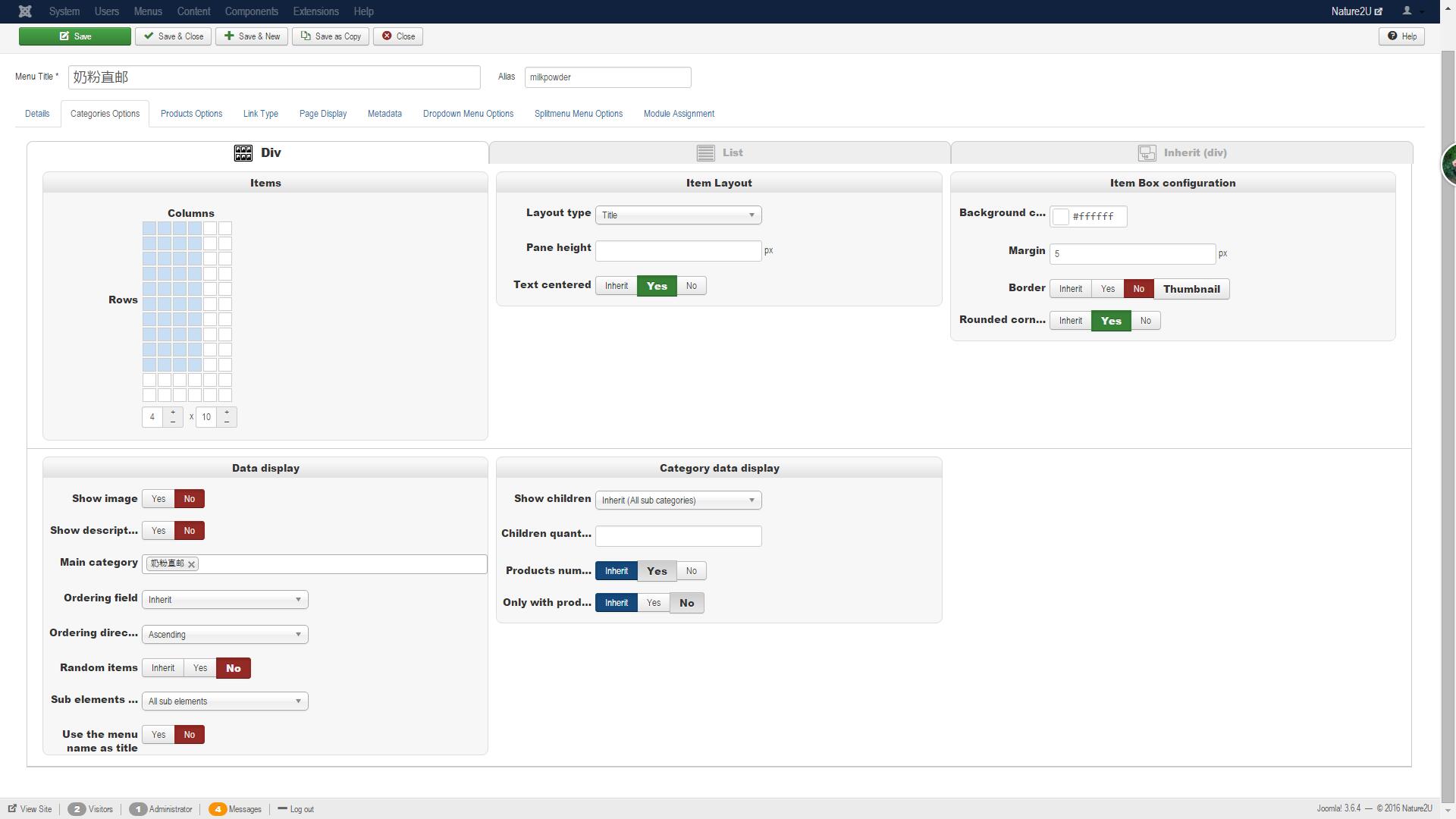Image resolution: width=1456 pixels, height=819 pixels.
Task: Click the Help question mark button
Action: [x=1401, y=36]
